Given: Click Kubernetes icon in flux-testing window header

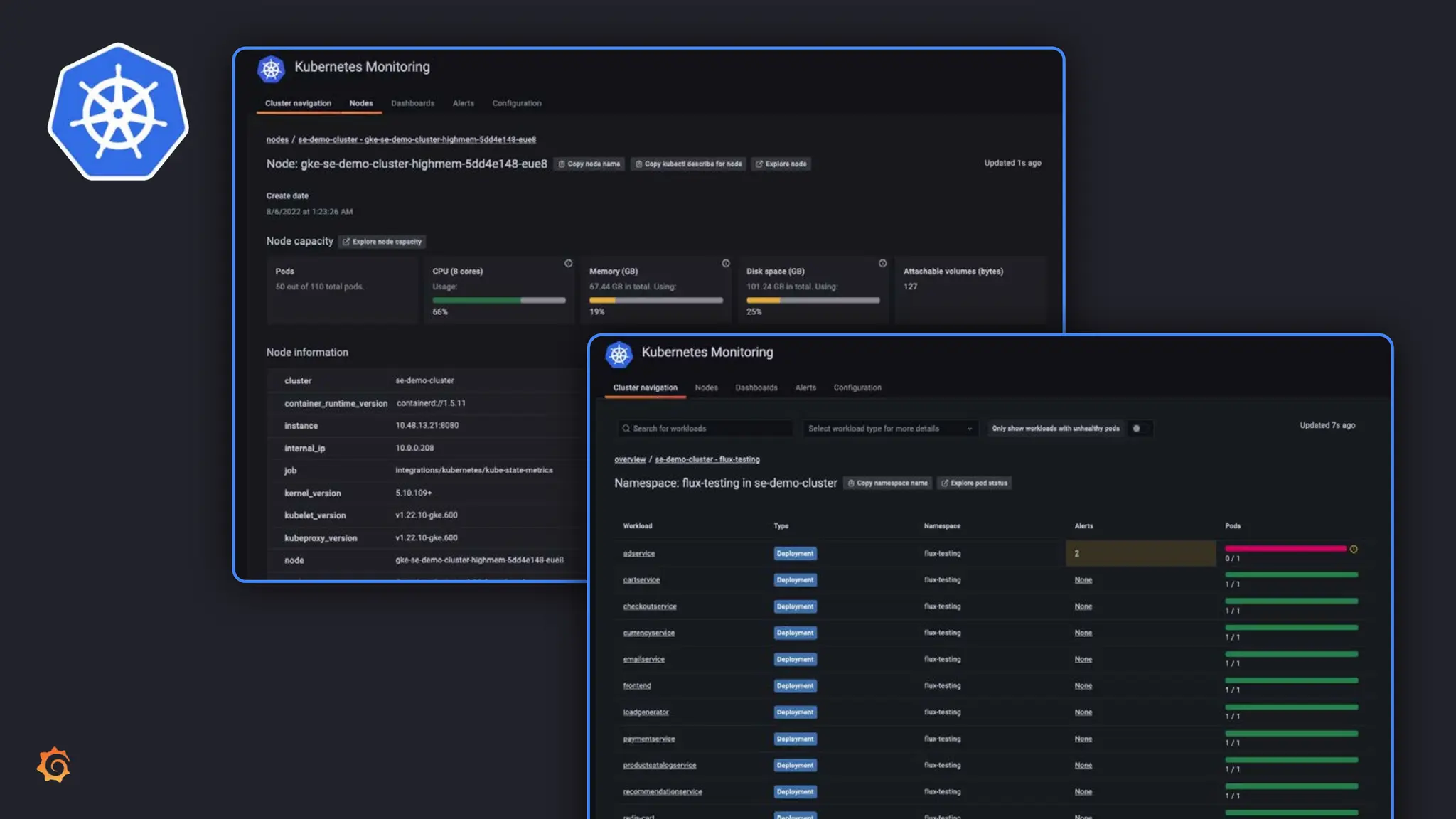Looking at the screenshot, I should tap(619, 354).
